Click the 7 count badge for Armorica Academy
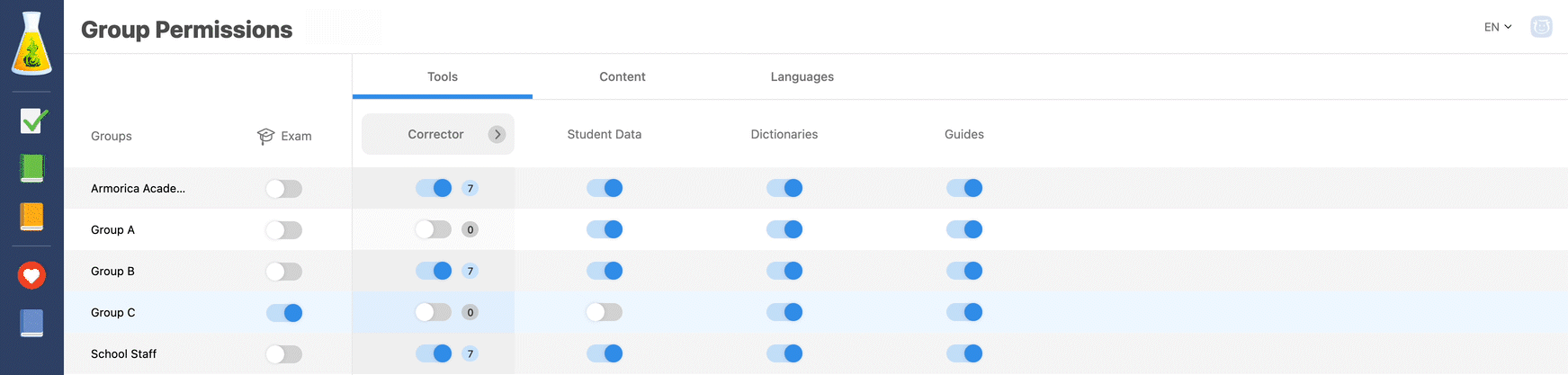The image size is (1568, 375). 470,188
